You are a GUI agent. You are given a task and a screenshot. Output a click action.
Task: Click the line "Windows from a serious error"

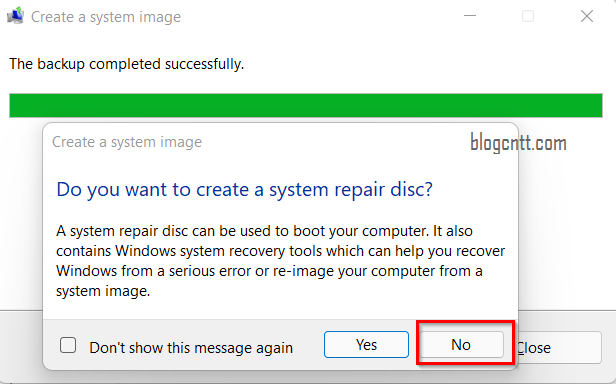pyautogui.click(x=269, y=271)
